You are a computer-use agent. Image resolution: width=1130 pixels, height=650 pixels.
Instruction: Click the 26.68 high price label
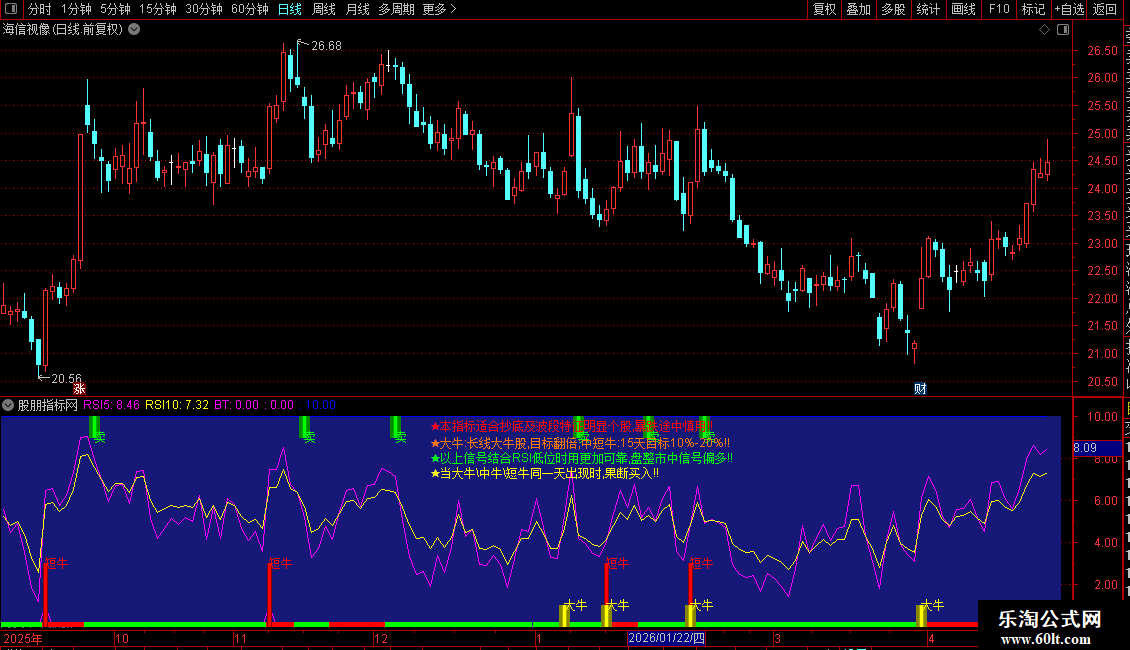tap(326, 46)
